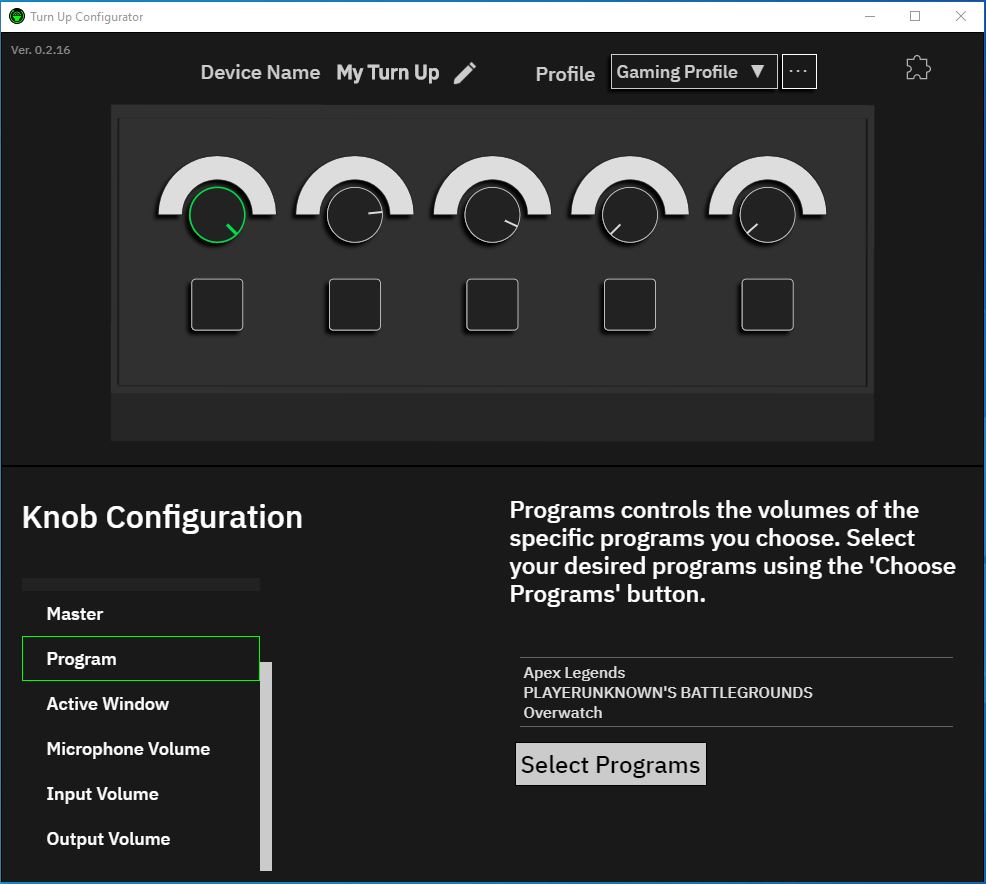Select the third knob on the device

coord(492,215)
